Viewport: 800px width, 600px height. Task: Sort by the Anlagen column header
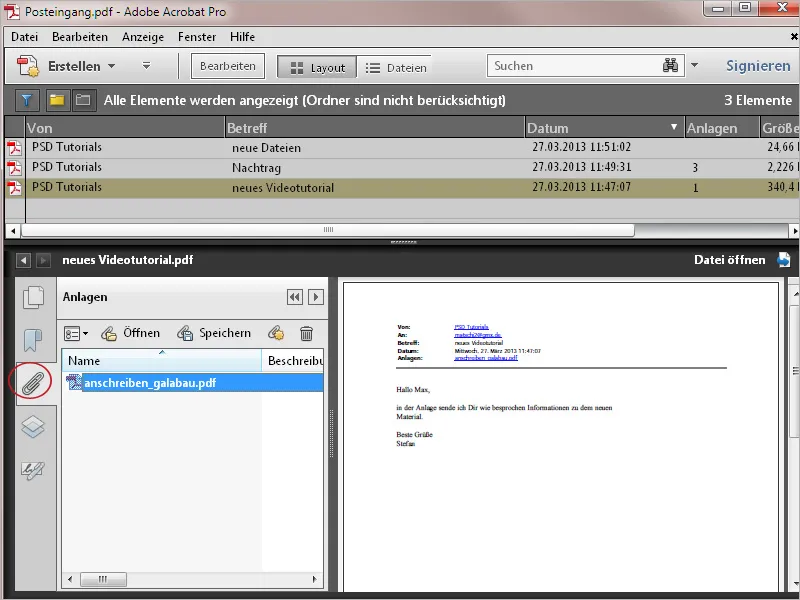click(x=722, y=128)
